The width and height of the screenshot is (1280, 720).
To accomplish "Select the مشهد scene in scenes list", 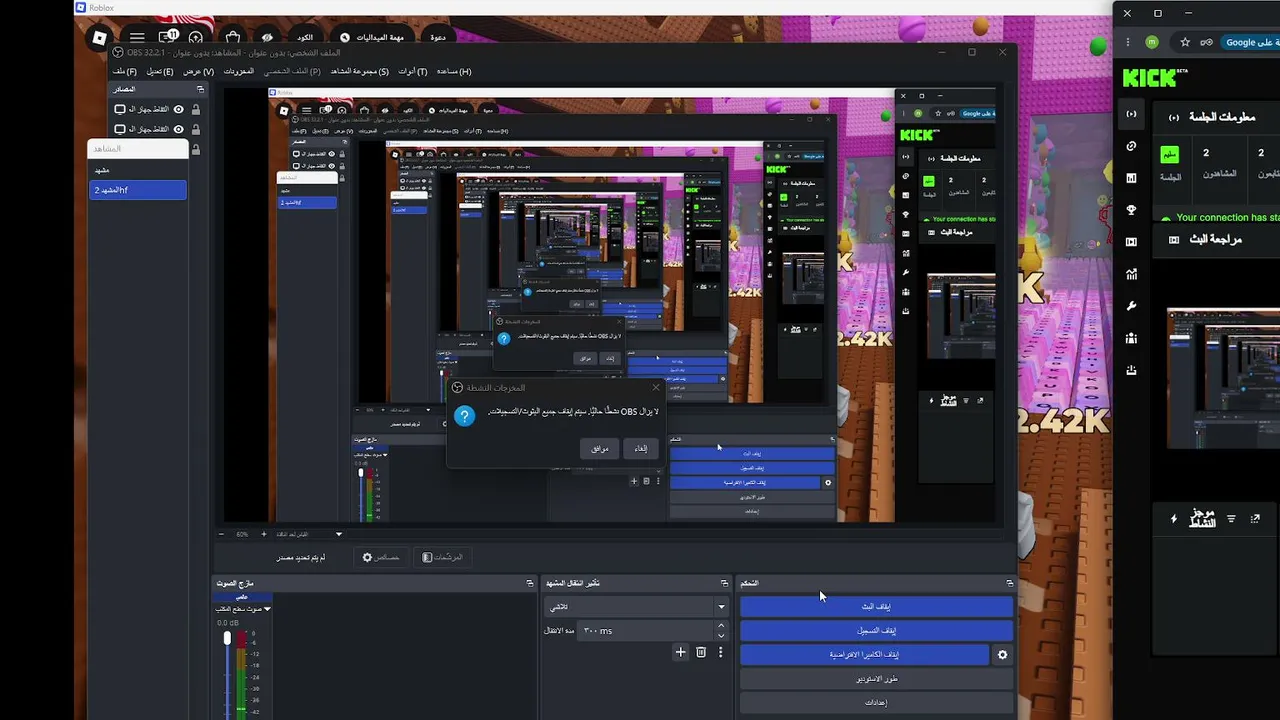I will point(138,170).
